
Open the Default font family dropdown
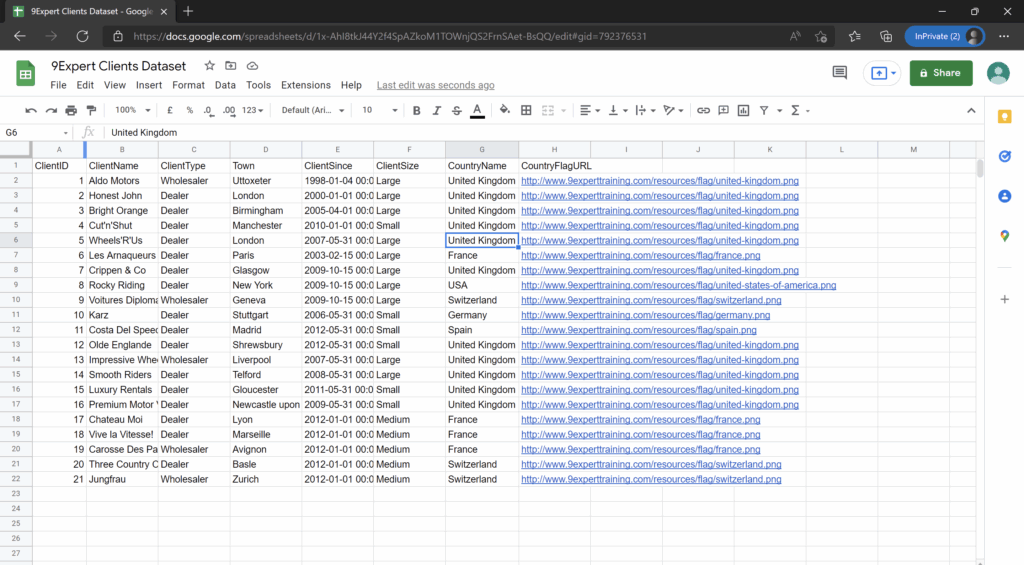click(311, 110)
